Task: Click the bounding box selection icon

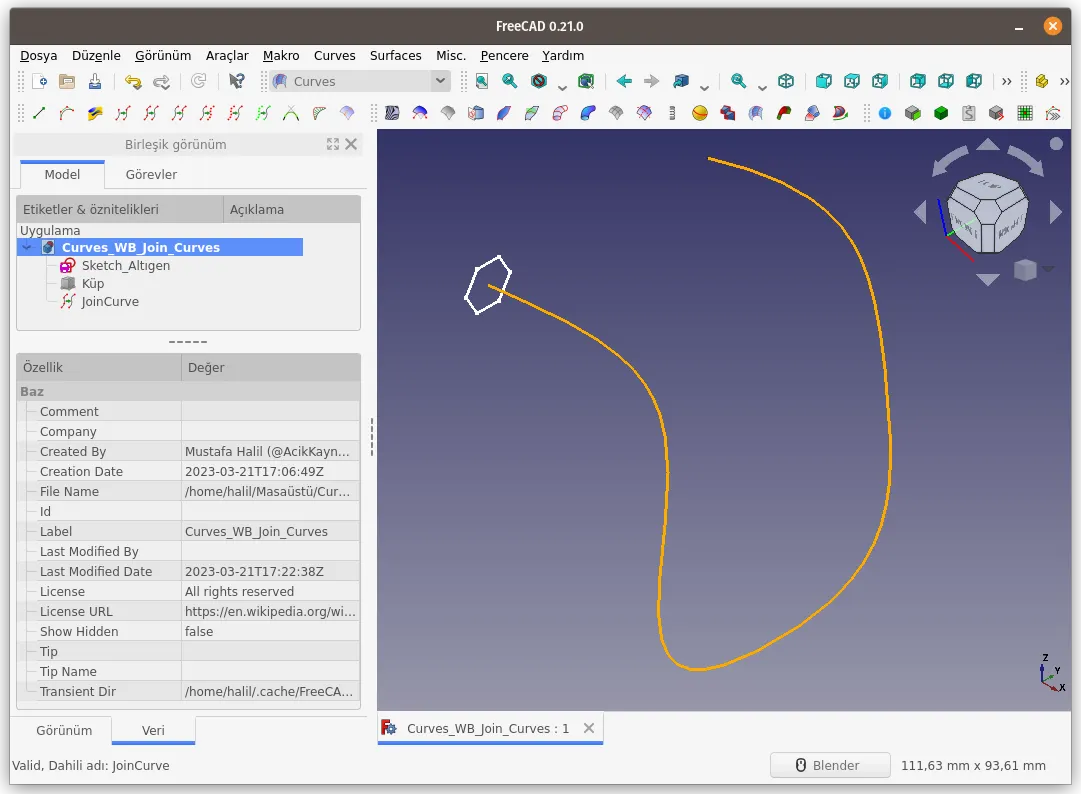Action: point(586,81)
